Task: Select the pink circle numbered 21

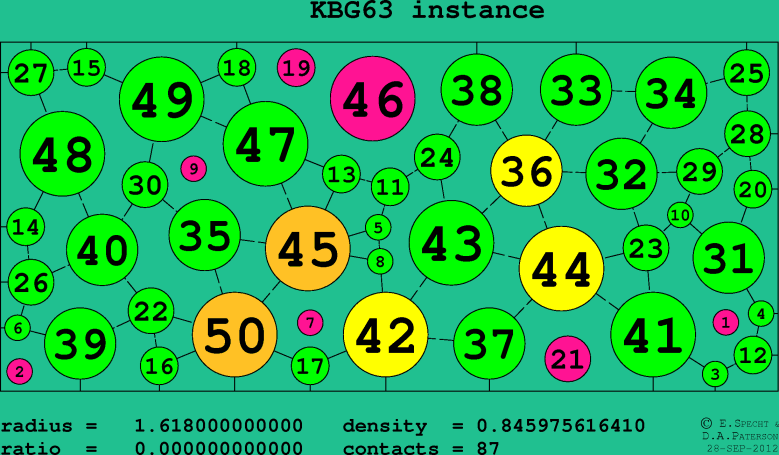Action: (x=568, y=359)
